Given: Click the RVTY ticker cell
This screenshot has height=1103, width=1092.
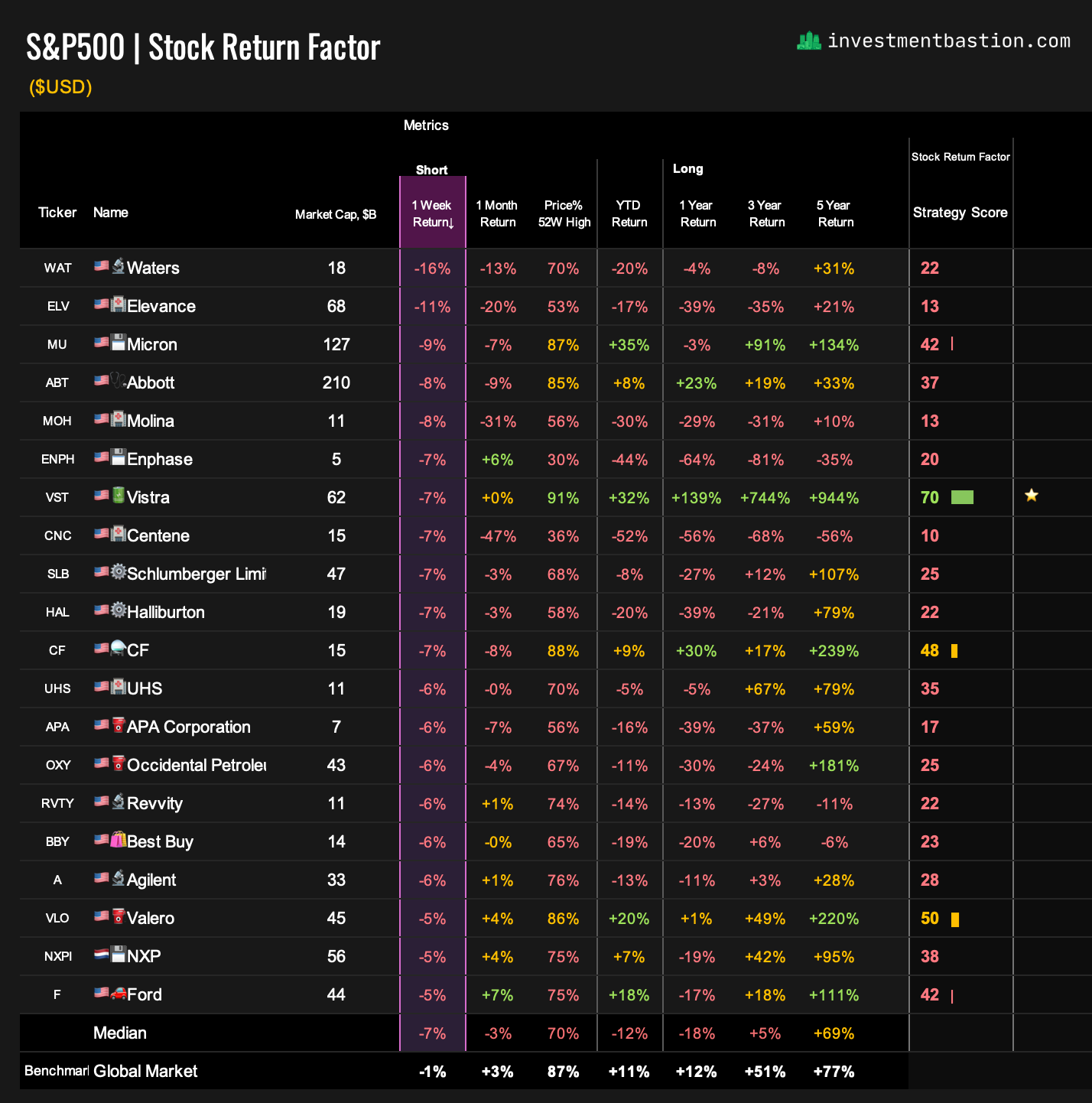Looking at the screenshot, I should coord(57,803).
